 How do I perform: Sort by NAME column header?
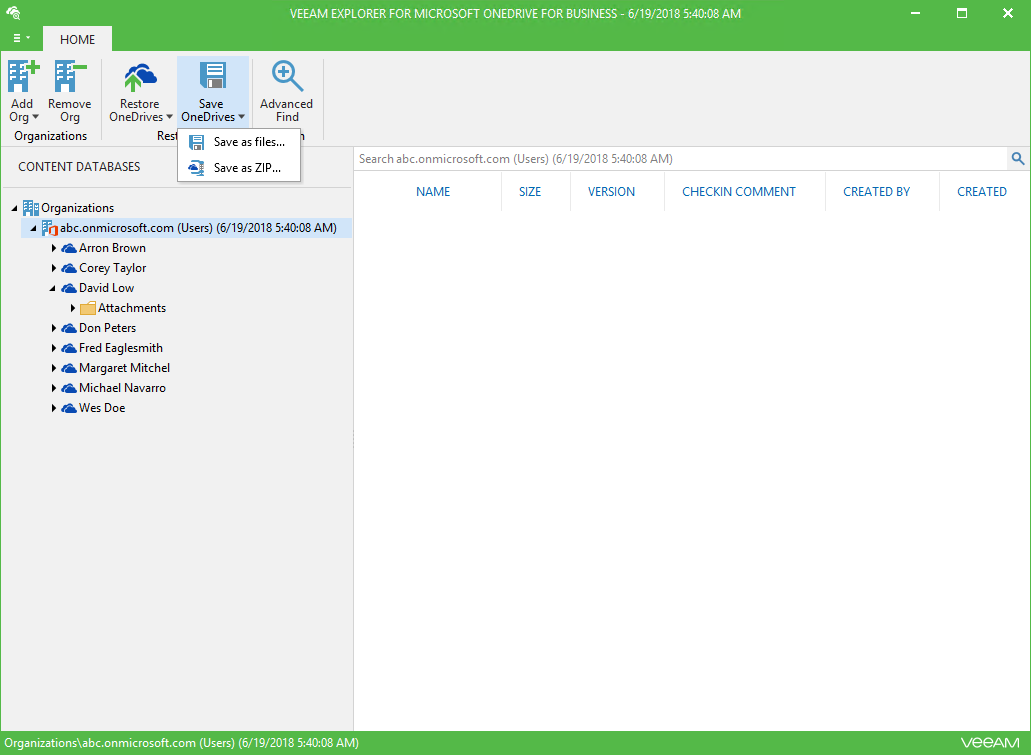(433, 192)
